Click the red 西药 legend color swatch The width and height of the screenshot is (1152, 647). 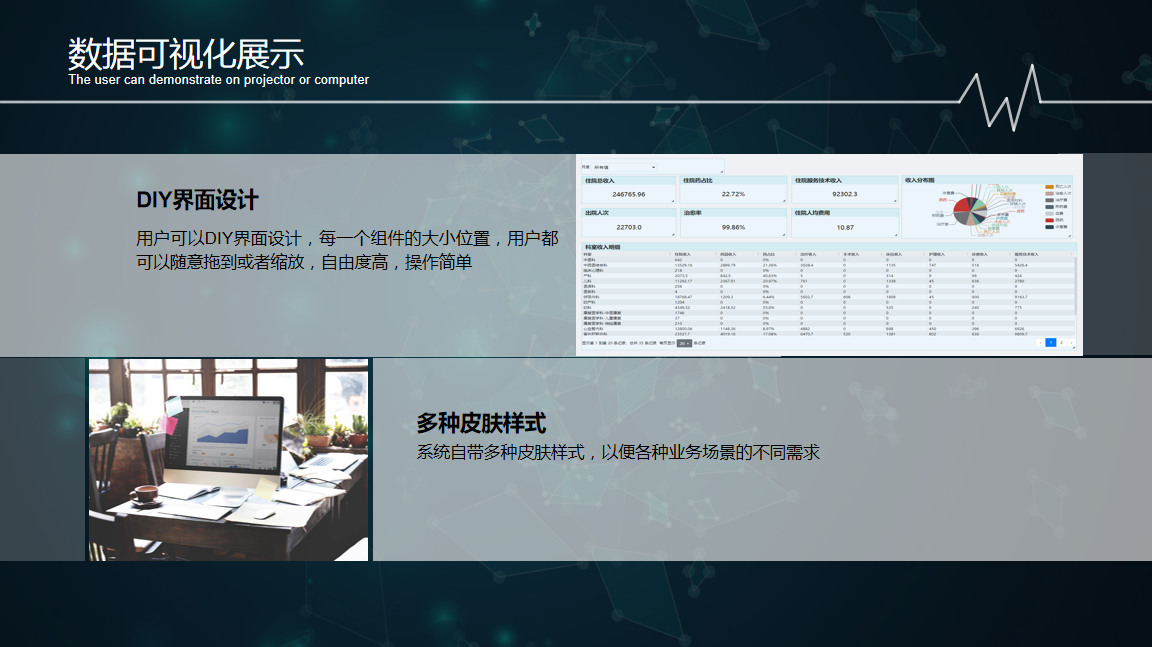[1049, 219]
